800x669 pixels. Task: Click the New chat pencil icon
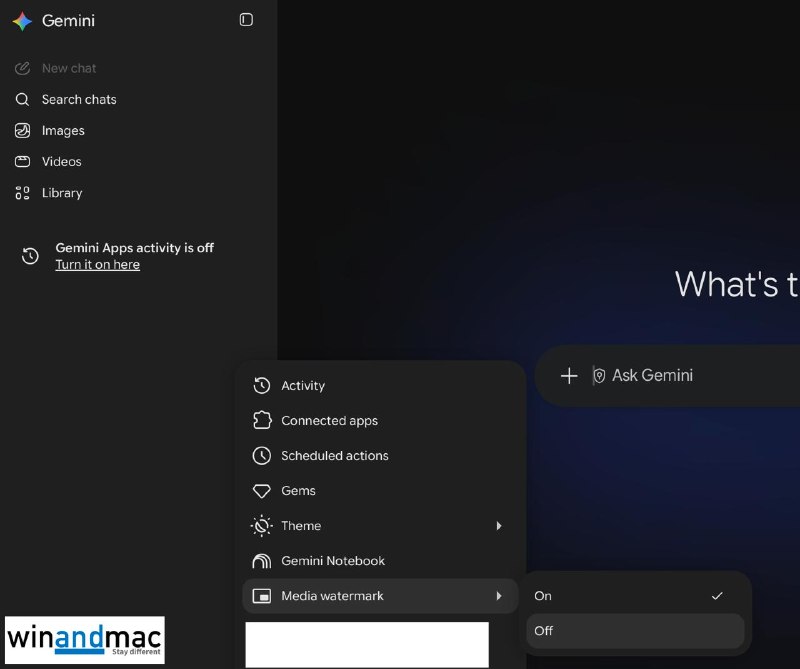point(22,68)
